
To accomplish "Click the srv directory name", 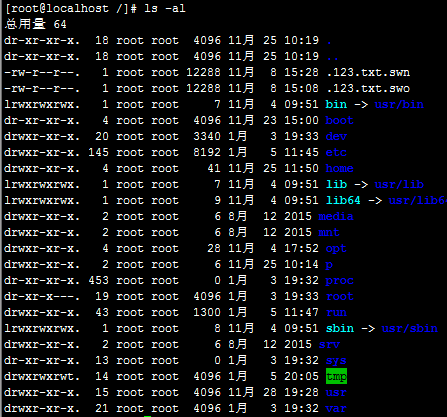I will click(x=329, y=344).
